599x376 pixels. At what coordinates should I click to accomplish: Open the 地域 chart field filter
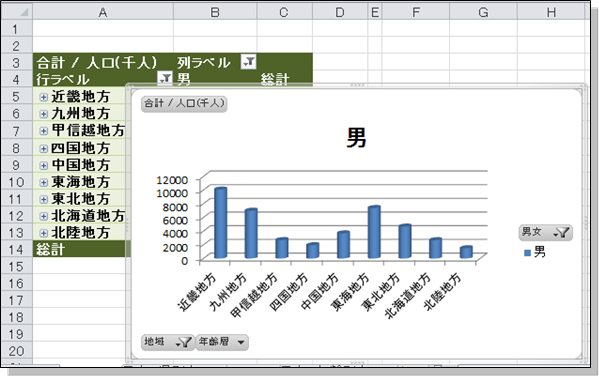[x=168, y=342]
